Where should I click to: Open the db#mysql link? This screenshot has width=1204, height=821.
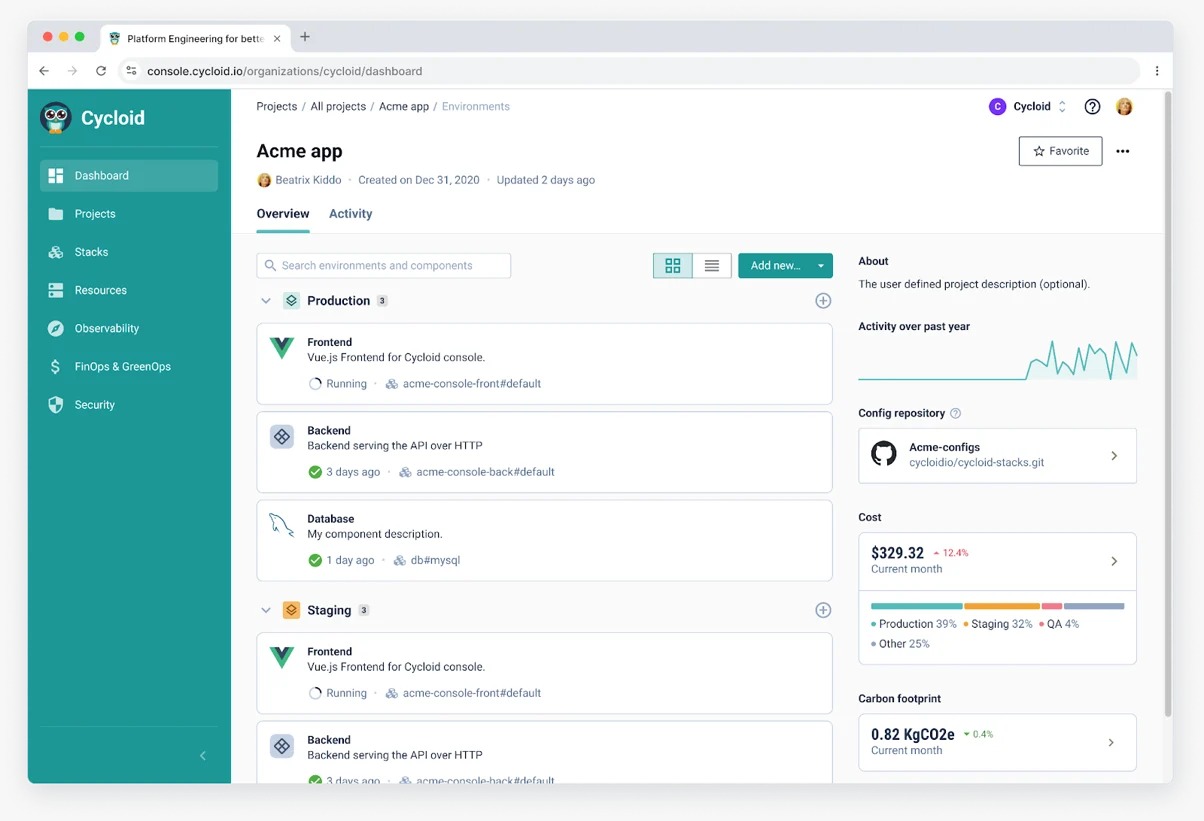pyautogui.click(x=436, y=561)
